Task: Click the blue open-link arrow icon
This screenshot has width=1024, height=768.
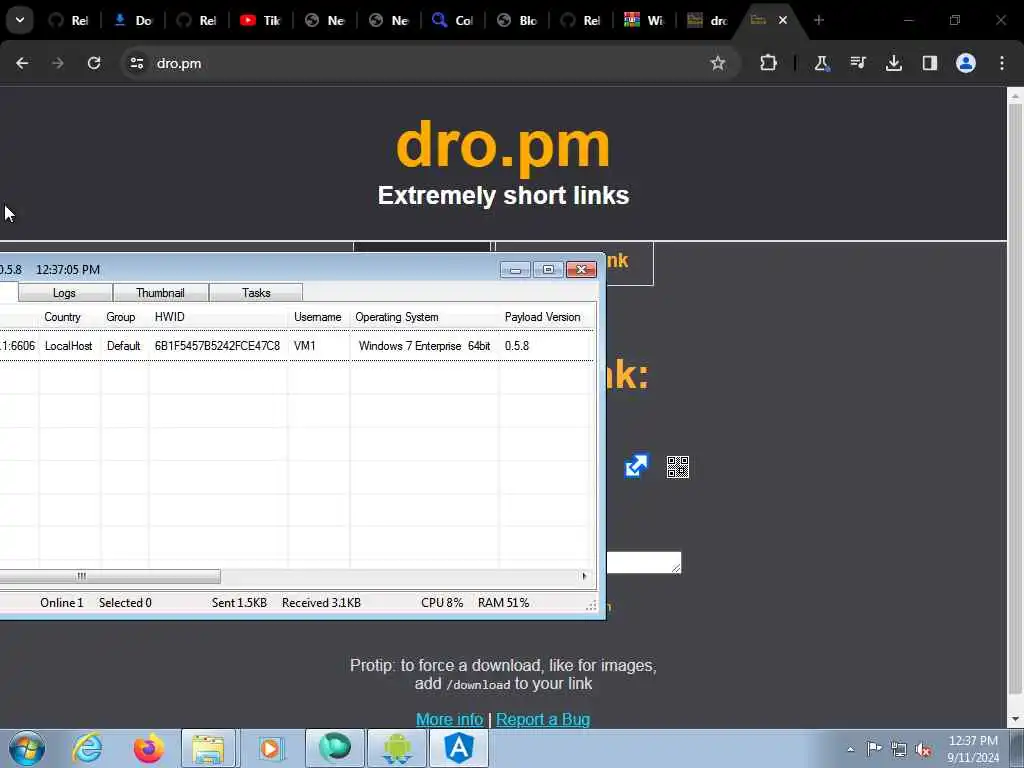Action: pyautogui.click(x=637, y=466)
